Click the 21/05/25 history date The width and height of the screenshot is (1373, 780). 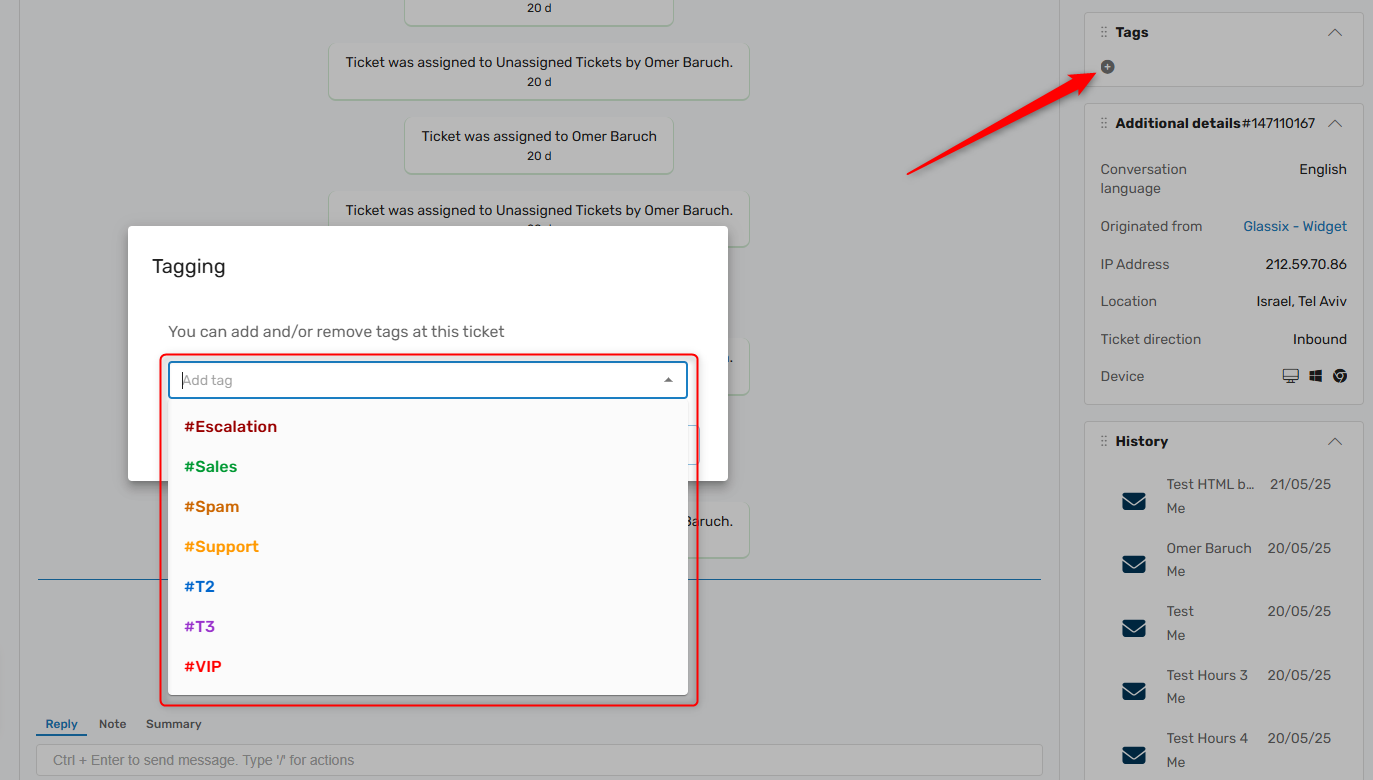click(1300, 484)
